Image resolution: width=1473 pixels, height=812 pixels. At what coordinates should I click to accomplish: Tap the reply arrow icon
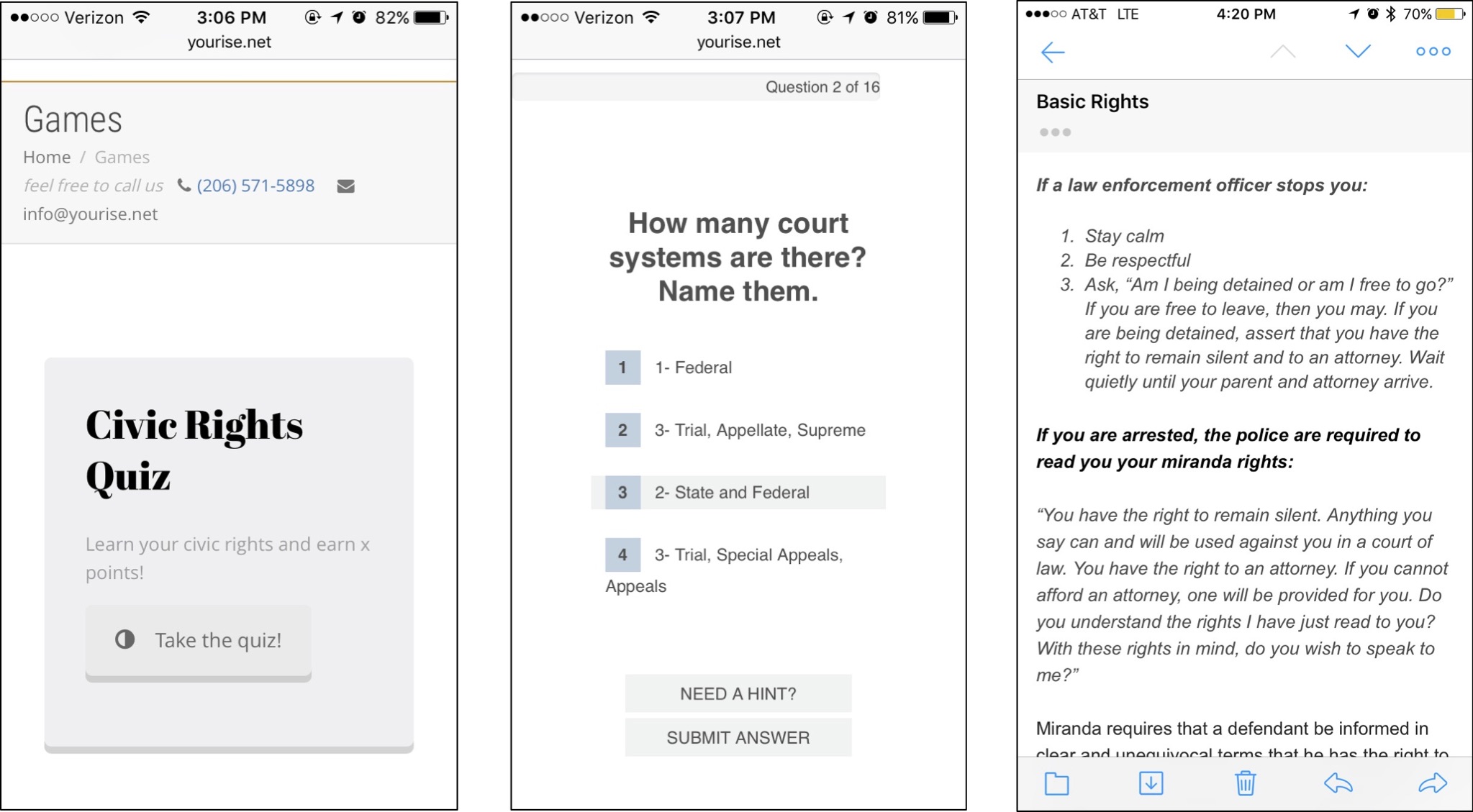[x=1338, y=783]
